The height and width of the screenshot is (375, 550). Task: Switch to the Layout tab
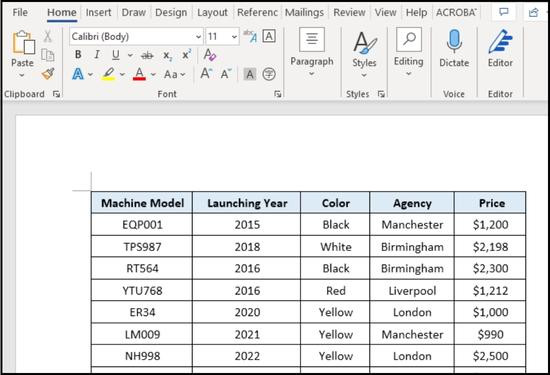212,13
